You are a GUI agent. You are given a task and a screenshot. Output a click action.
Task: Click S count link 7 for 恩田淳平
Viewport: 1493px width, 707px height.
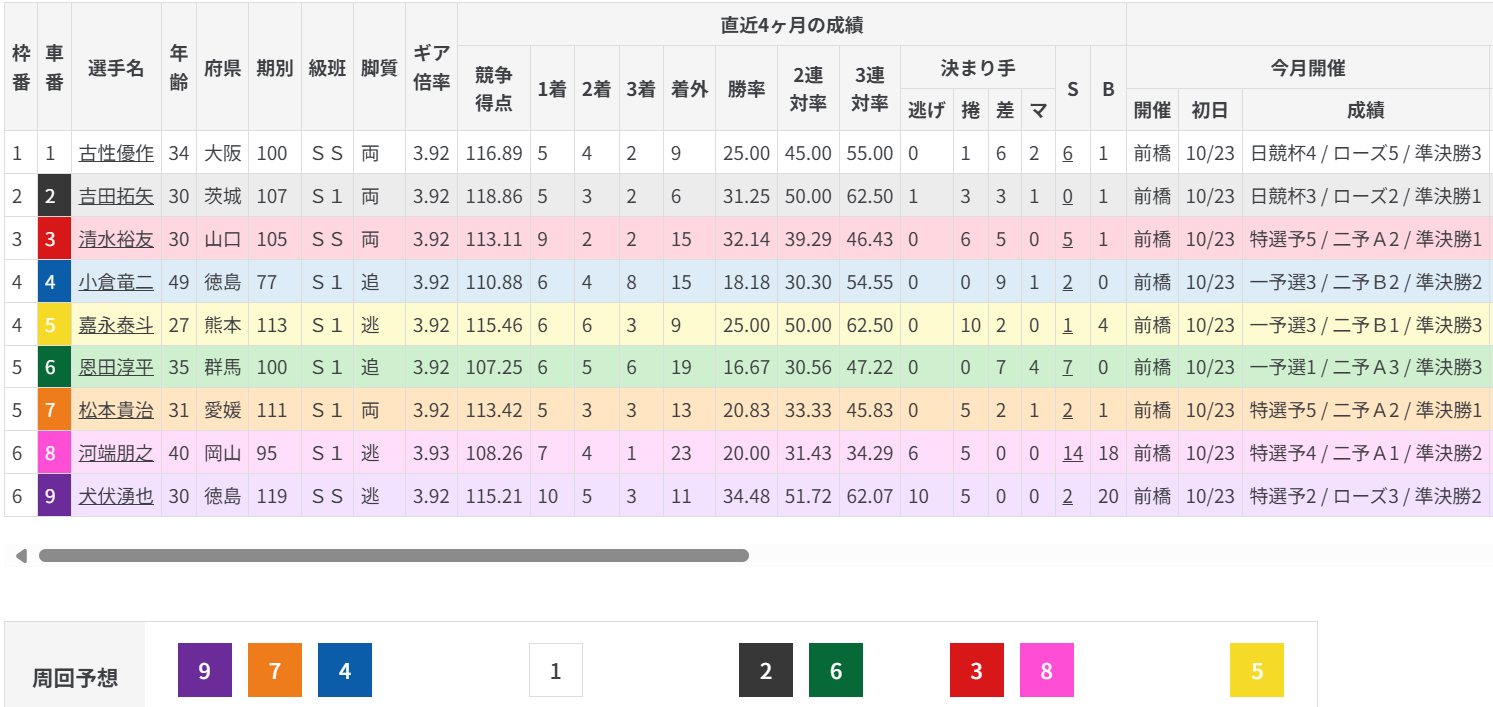pos(1067,367)
